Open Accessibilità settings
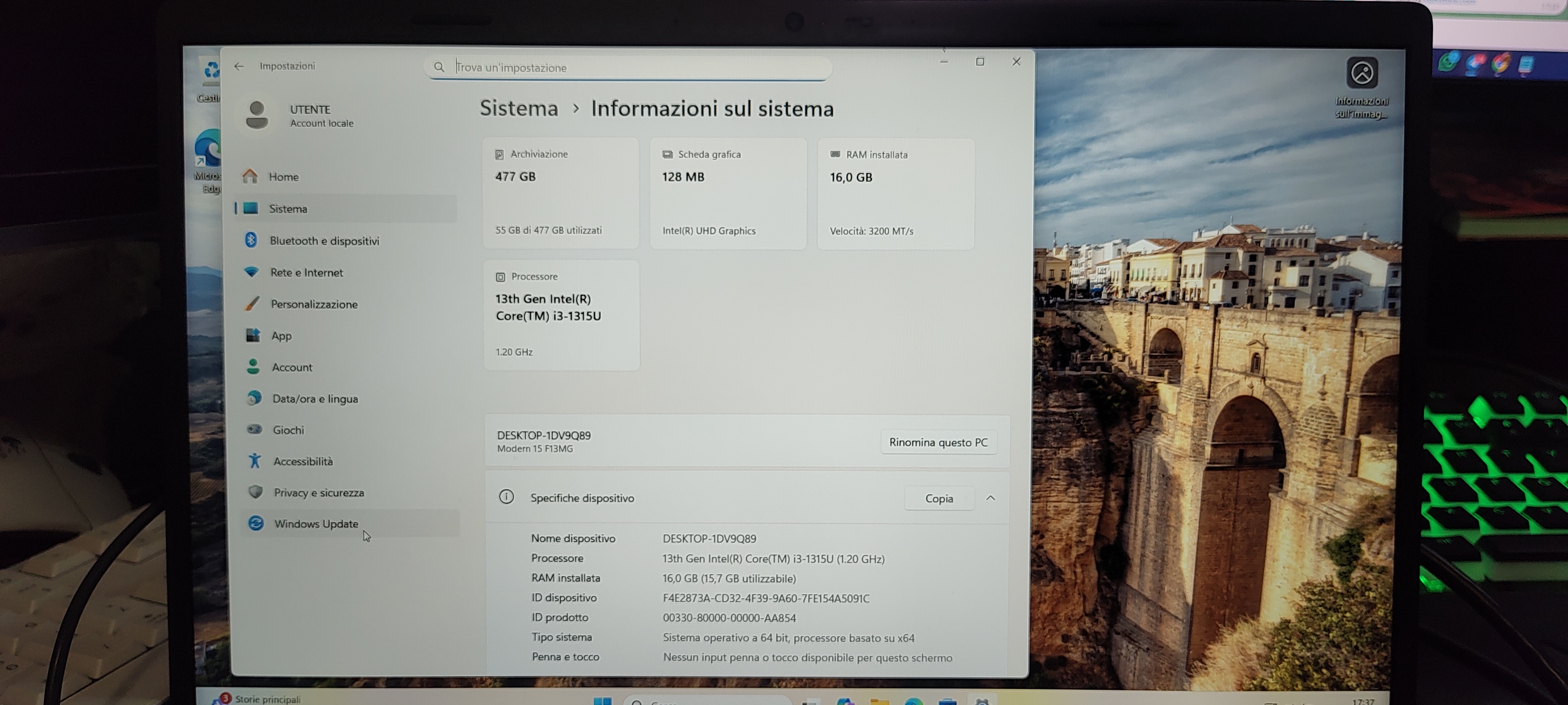Image resolution: width=1568 pixels, height=705 pixels. [302, 461]
